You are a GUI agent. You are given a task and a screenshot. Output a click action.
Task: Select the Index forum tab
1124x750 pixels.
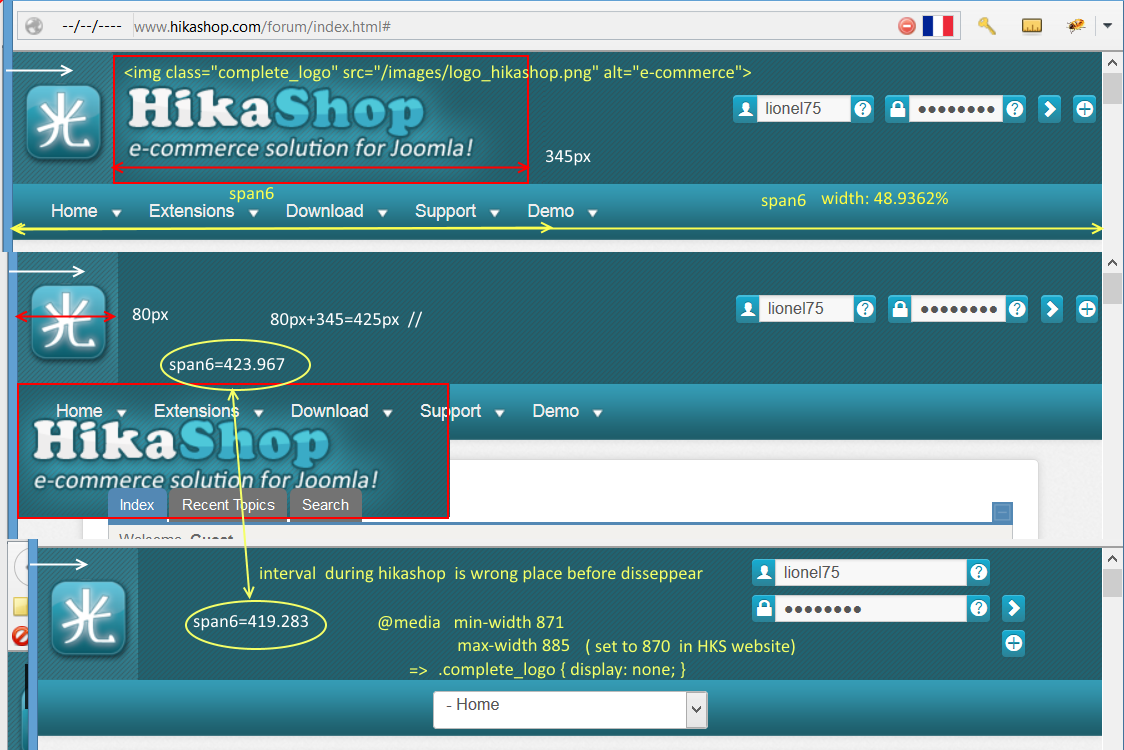coord(137,505)
